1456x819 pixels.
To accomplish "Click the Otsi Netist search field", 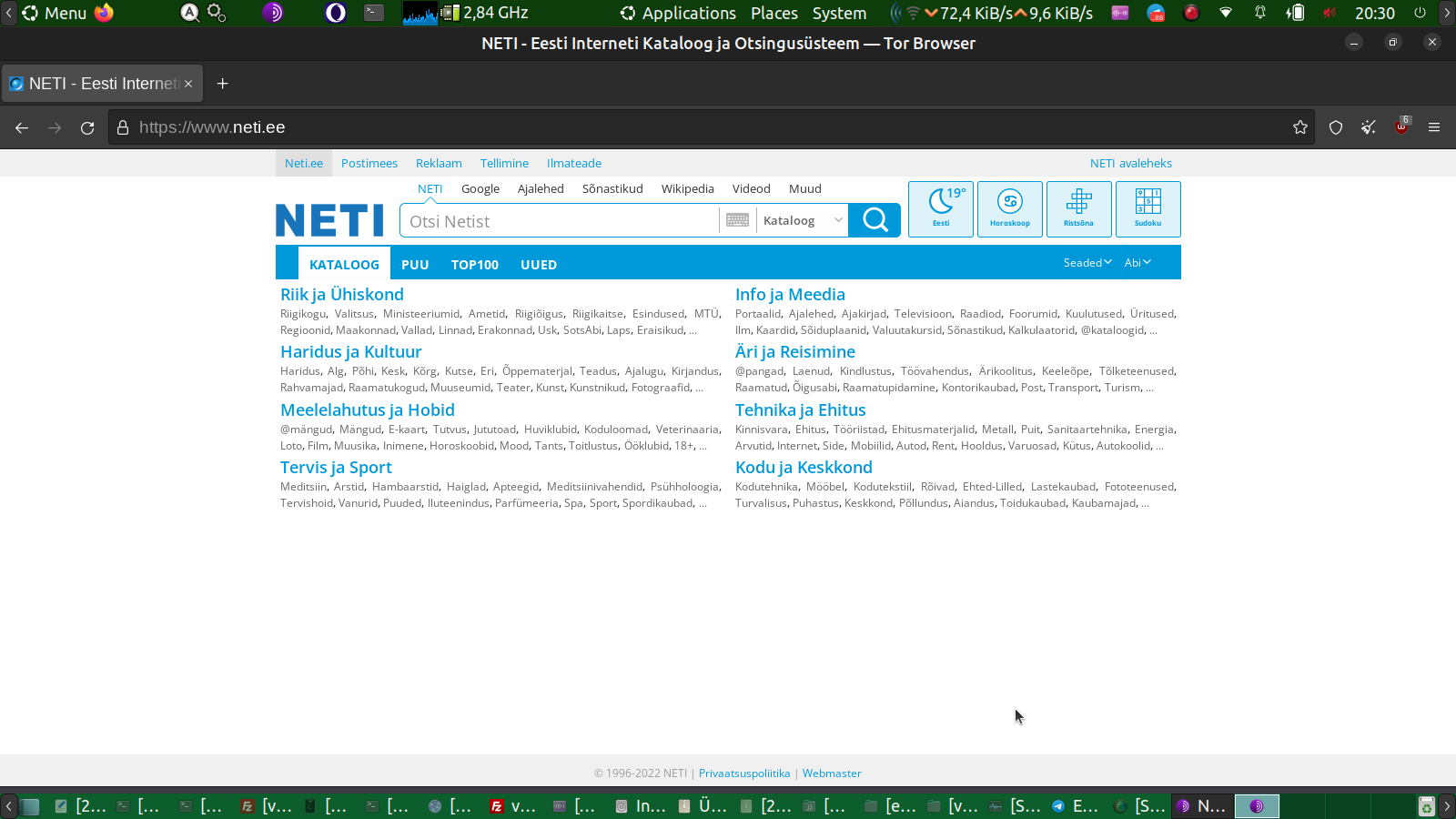I will [x=560, y=220].
